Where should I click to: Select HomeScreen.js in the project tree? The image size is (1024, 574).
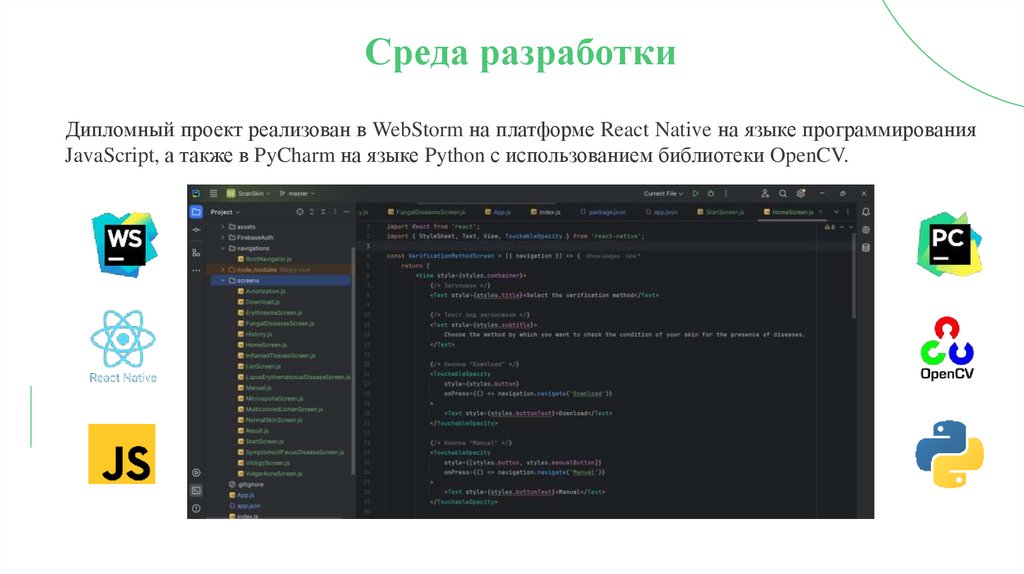(262, 345)
